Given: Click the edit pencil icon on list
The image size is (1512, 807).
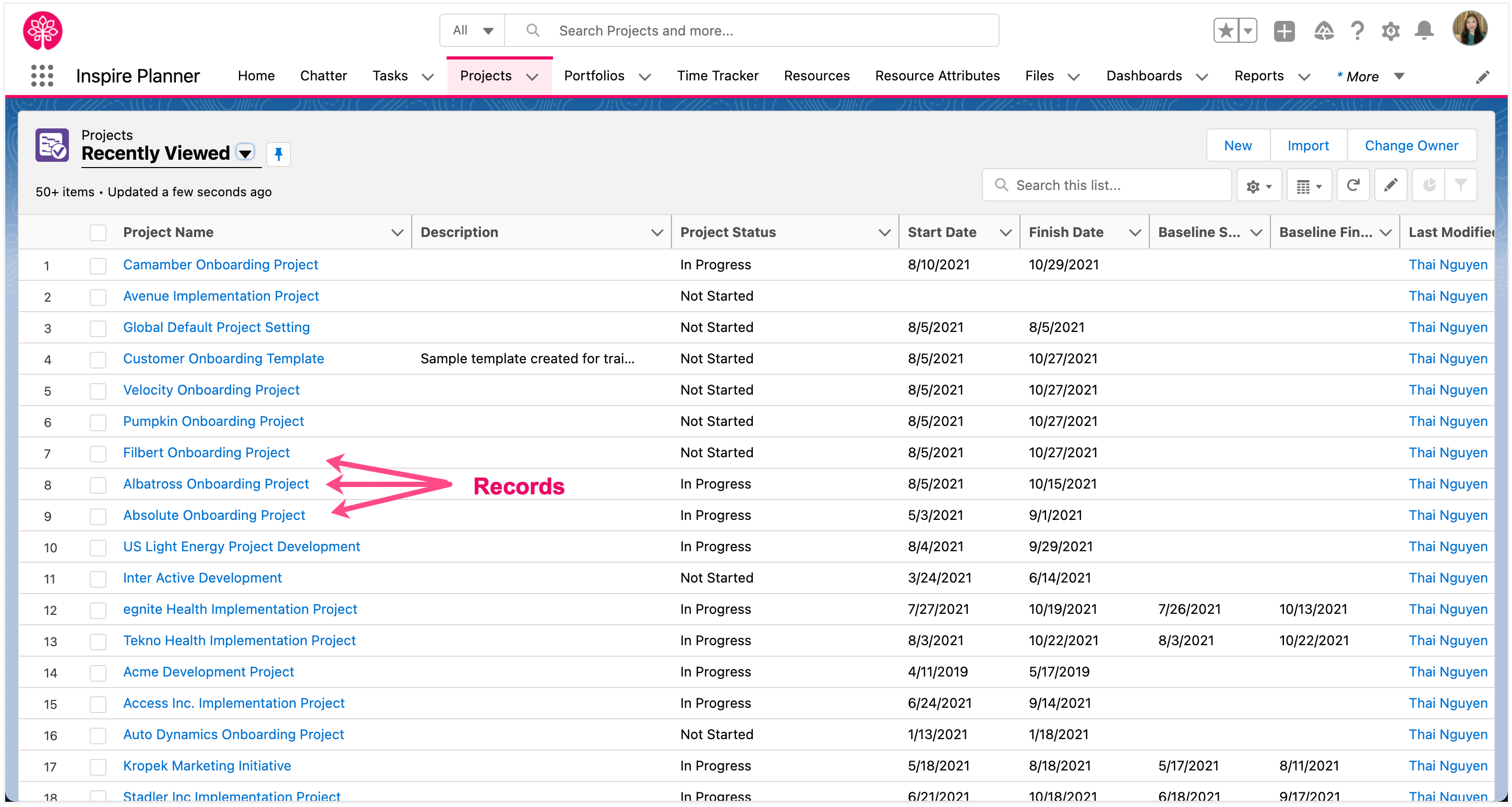Looking at the screenshot, I should (x=1392, y=184).
